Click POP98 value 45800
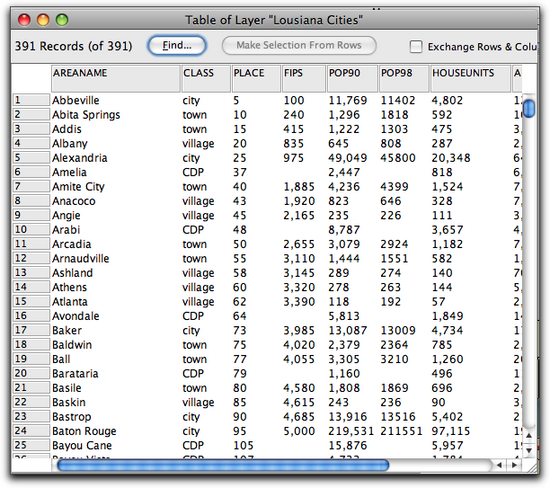The width and height of the screenshot is (550, 488). click(398, 158)
